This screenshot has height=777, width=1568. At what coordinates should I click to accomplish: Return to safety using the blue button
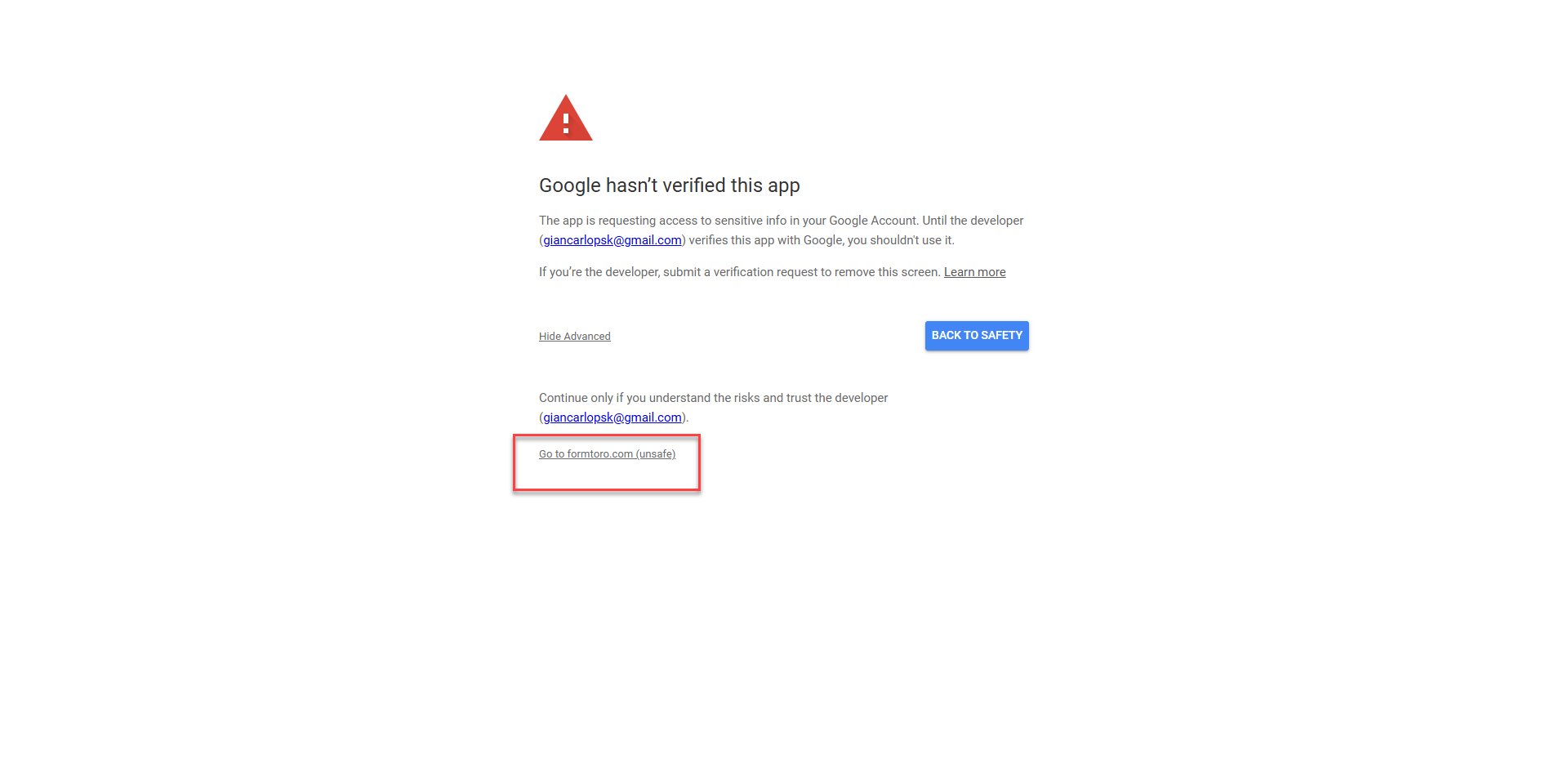click(977, 336)
